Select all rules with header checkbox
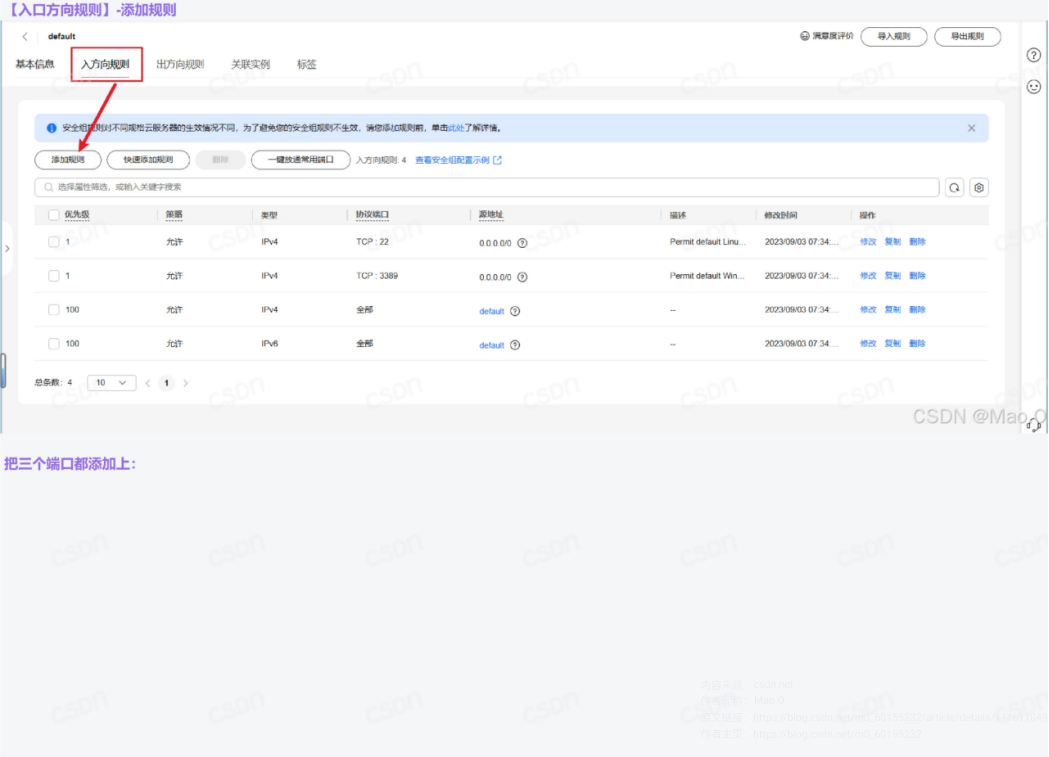This screenshot has height=757, width=1049. [x=54, y=215]
